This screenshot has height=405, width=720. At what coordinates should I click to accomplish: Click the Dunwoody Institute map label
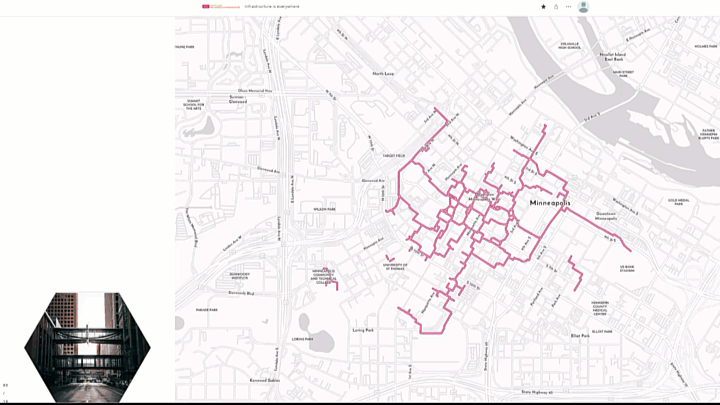[x=240, y=276]
